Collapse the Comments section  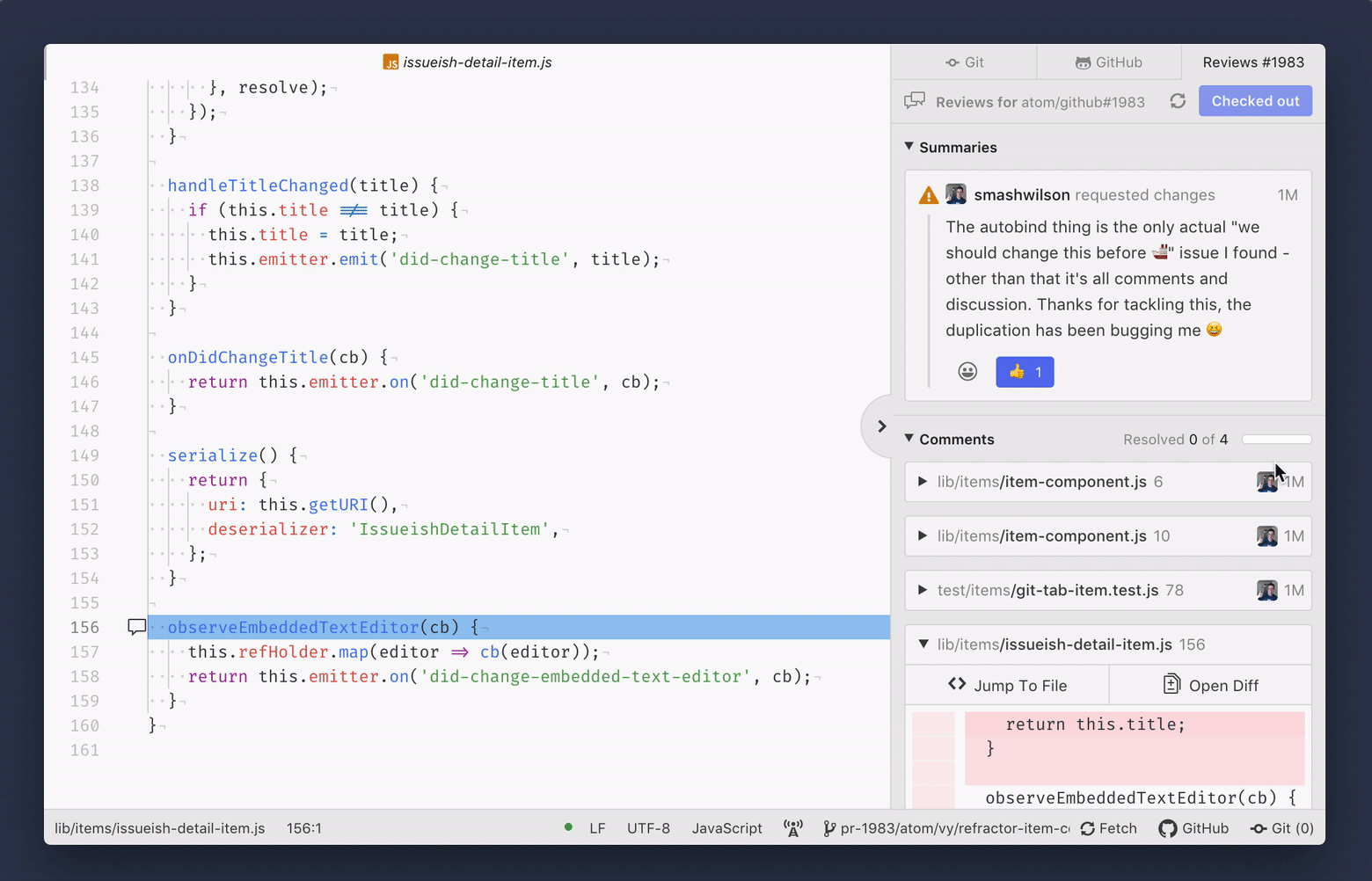point(950,439)
